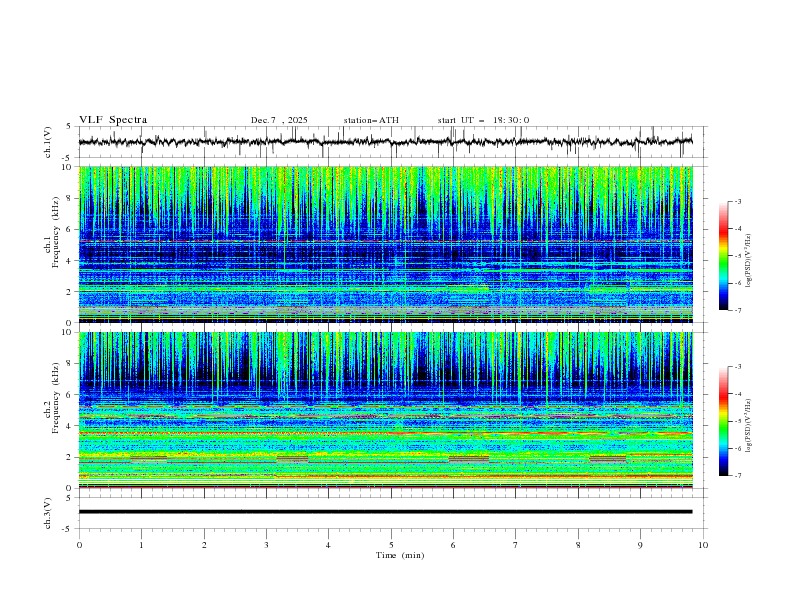Click the "-5" label on ch.1 colorbar

point(738,256)
